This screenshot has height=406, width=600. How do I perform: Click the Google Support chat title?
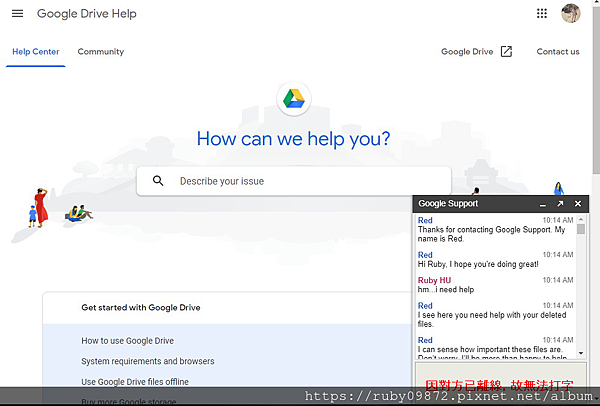[x=448, y=204]
